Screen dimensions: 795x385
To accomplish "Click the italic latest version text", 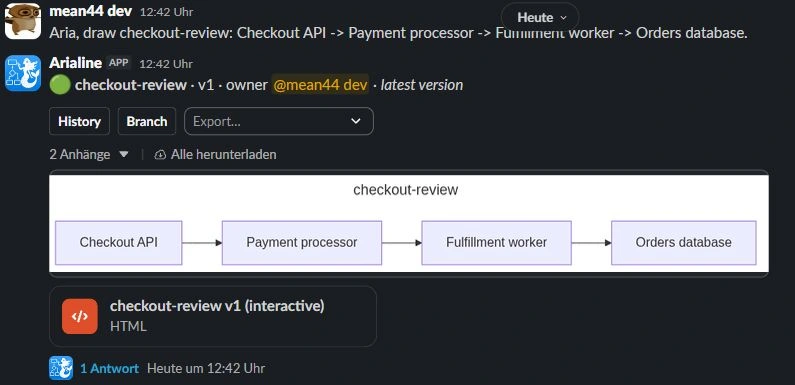I will coord(422,85).
